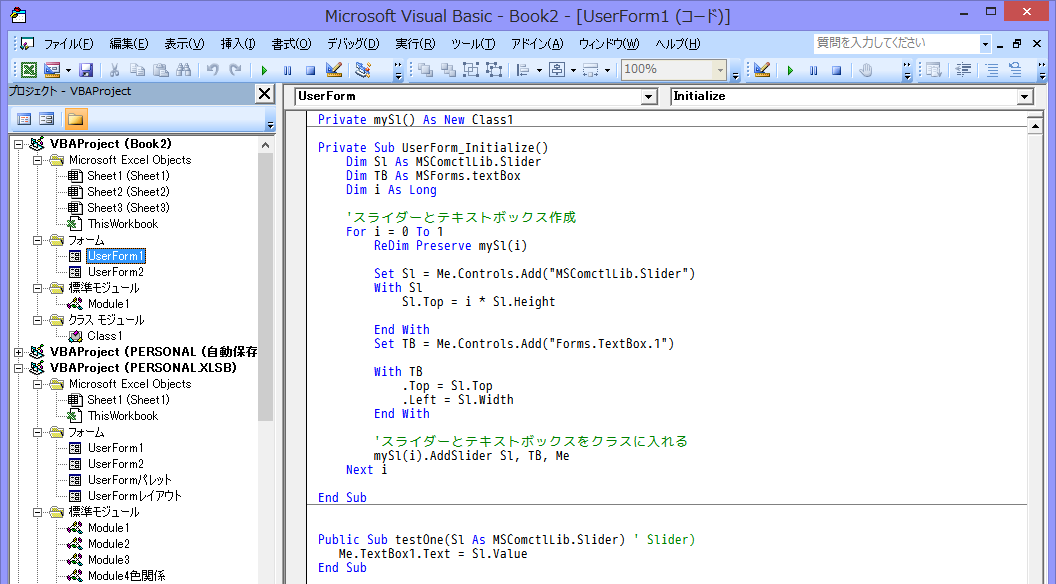Open the Initialize procedure dropdown
This screenshot has height=584, width=1056.
click(1024, 97)
